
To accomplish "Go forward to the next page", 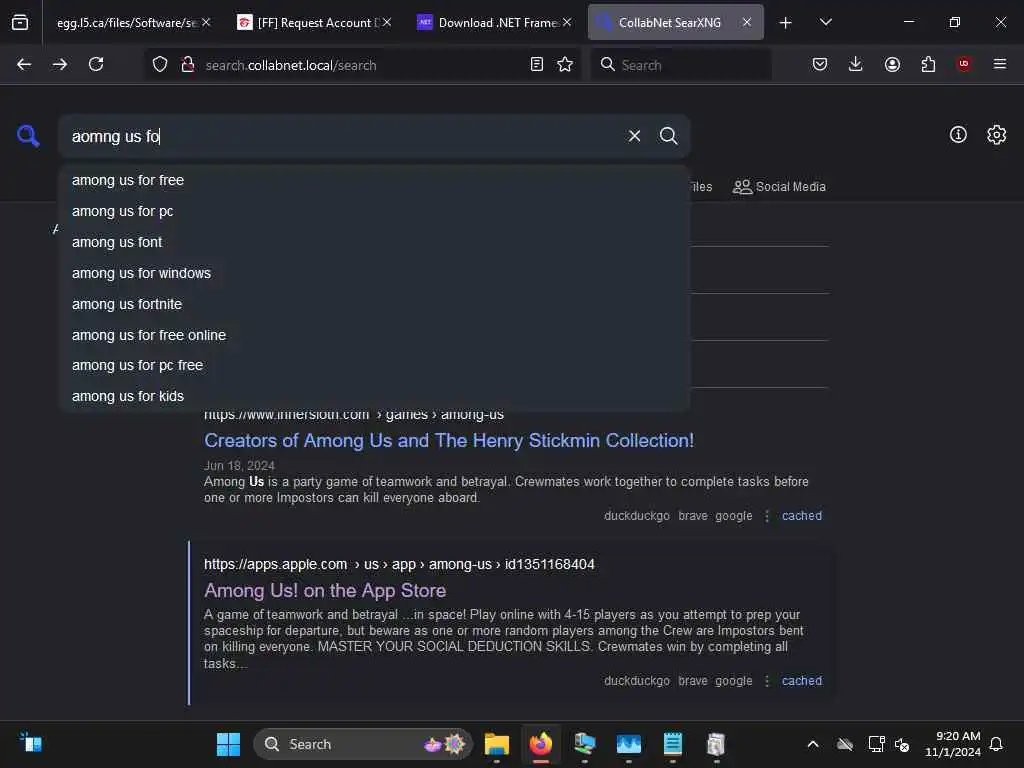I will point(59,64).
